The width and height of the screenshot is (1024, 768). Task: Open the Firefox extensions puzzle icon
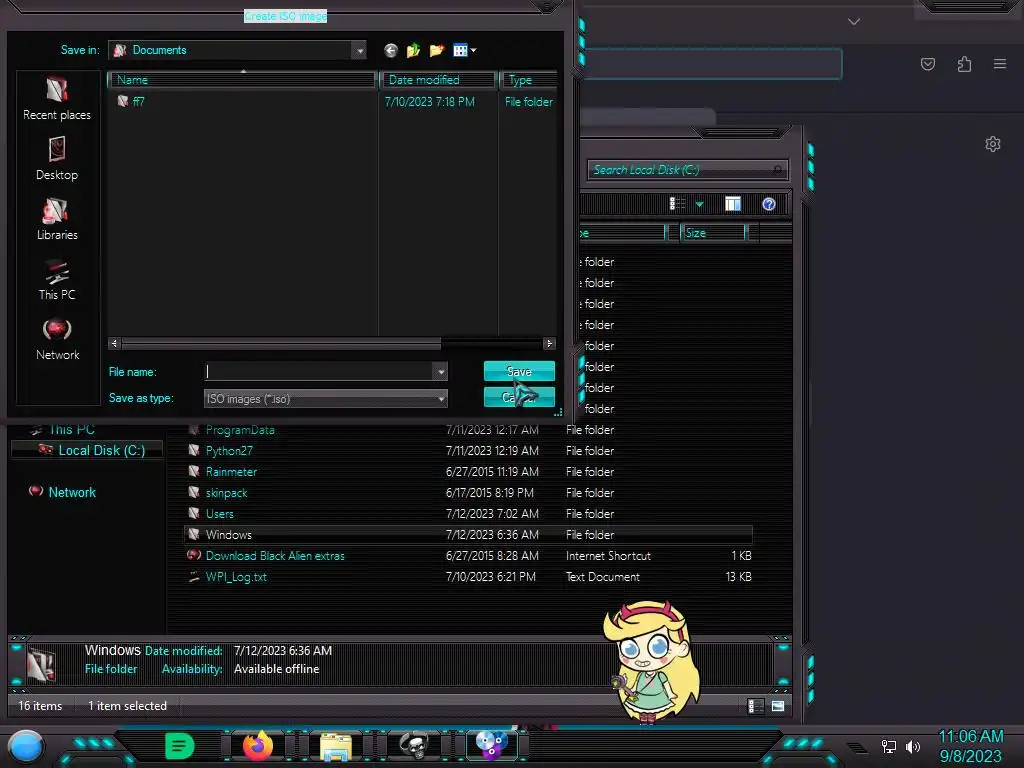point(964,64)
